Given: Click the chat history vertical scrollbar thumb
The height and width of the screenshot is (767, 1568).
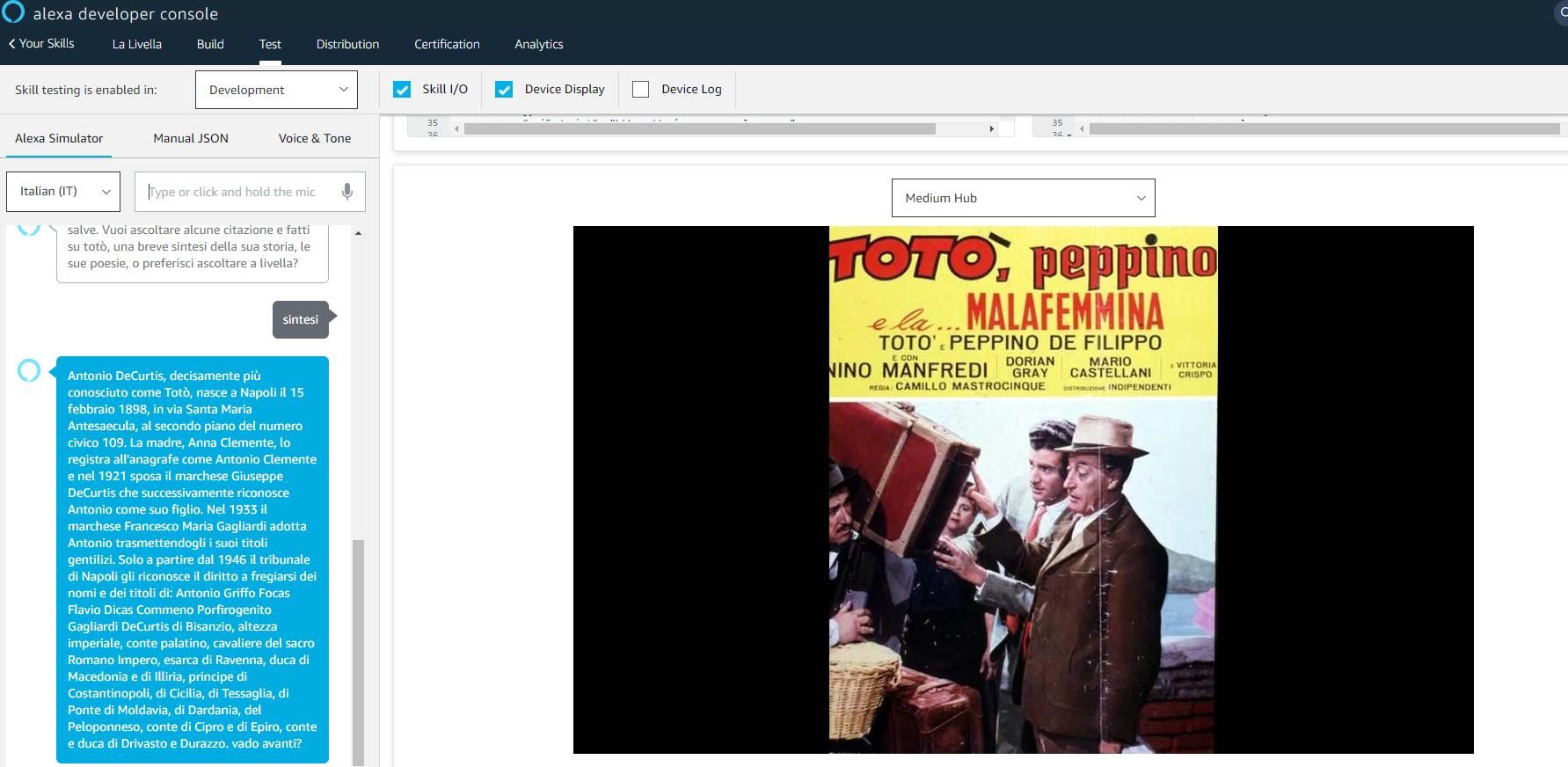Looking at the screenshot, I should (x=358, y=651).
